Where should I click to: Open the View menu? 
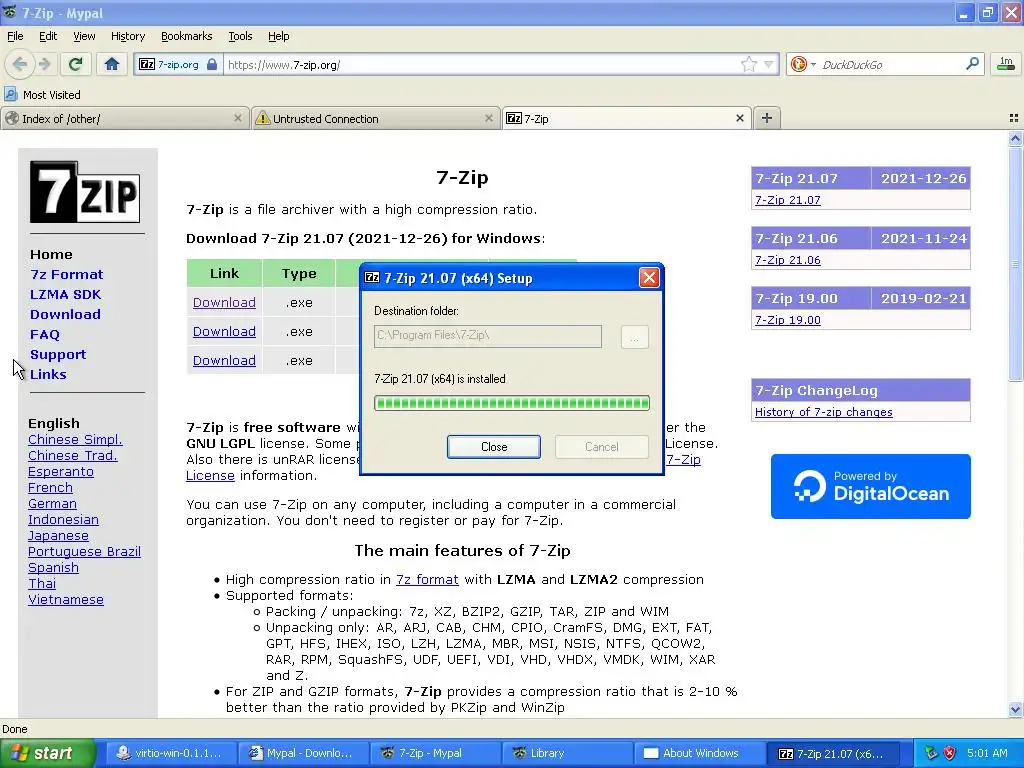click(x=84, y=36)
